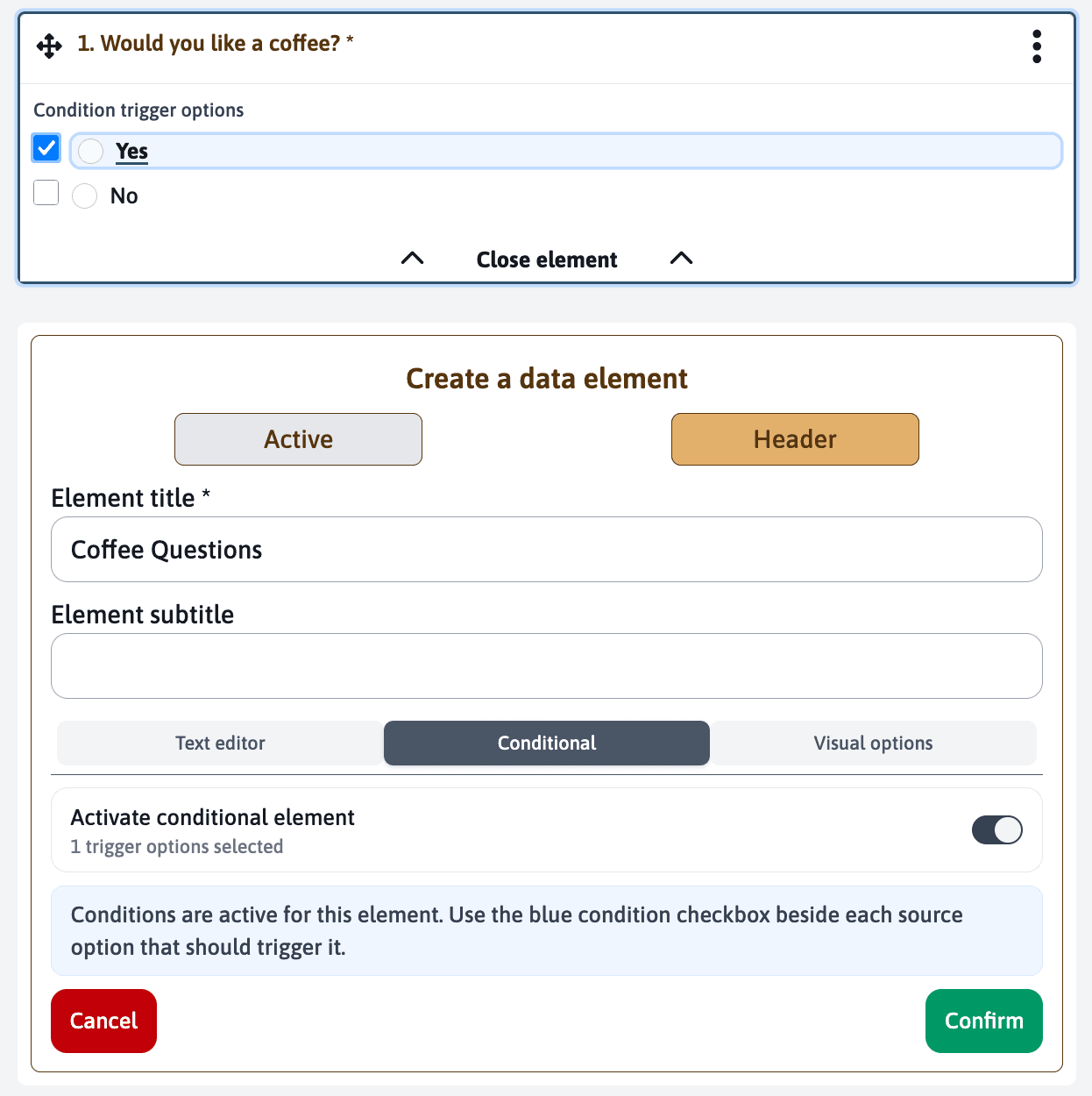Click the right chevron beside Close element
The image size is (1092, 1096).
681,258
